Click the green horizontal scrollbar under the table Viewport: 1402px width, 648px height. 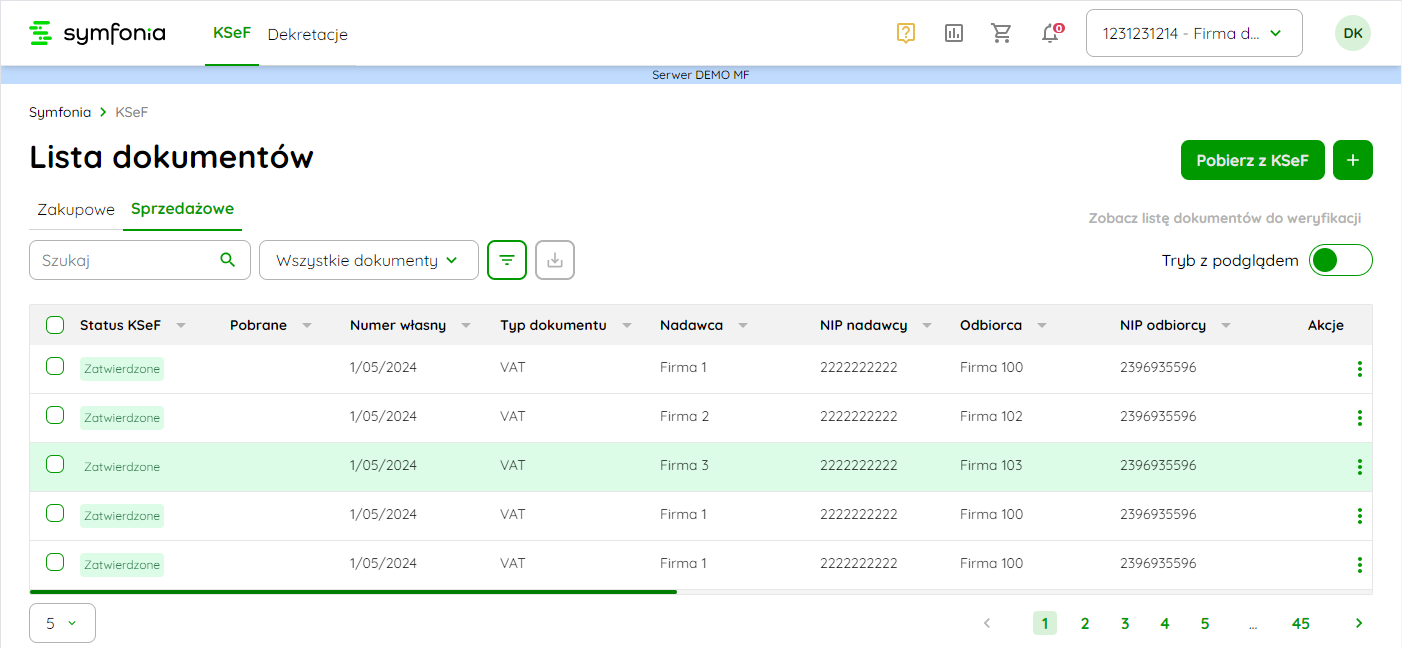(x=353, y=592)
